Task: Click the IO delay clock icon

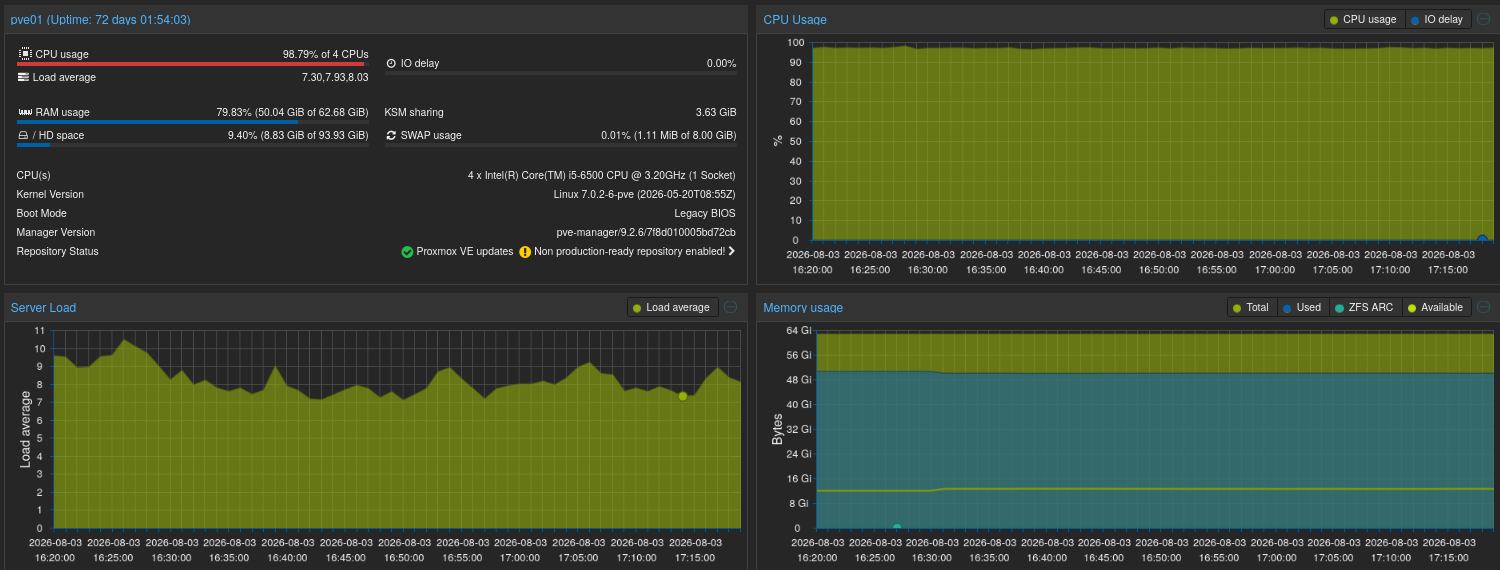Action: tap(391, 63)
